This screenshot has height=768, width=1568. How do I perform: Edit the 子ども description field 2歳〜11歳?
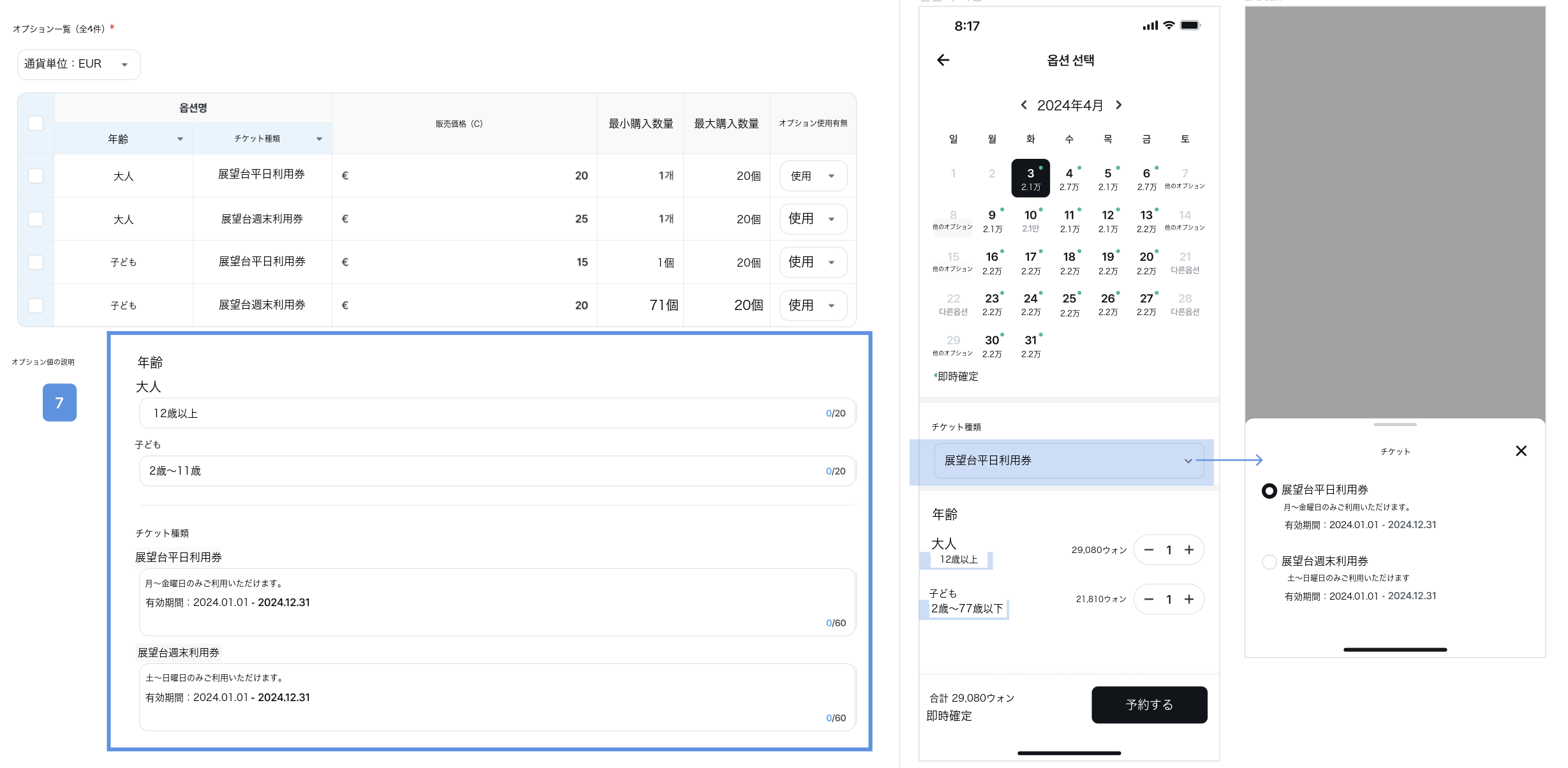497,471
